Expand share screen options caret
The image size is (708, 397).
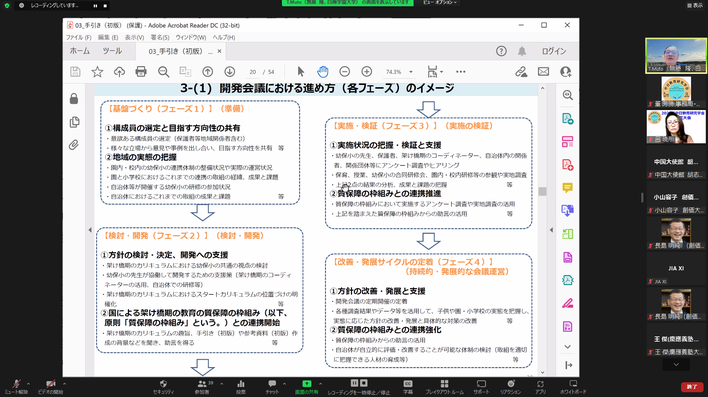(320, 384)
